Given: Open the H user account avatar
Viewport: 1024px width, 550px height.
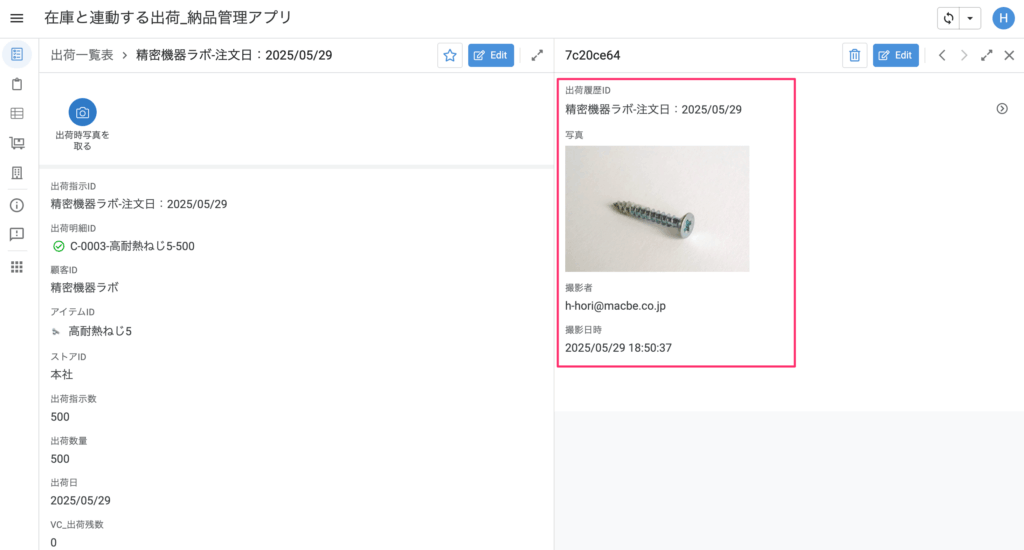Looking at the screenshot, I should pos(1003,18).
